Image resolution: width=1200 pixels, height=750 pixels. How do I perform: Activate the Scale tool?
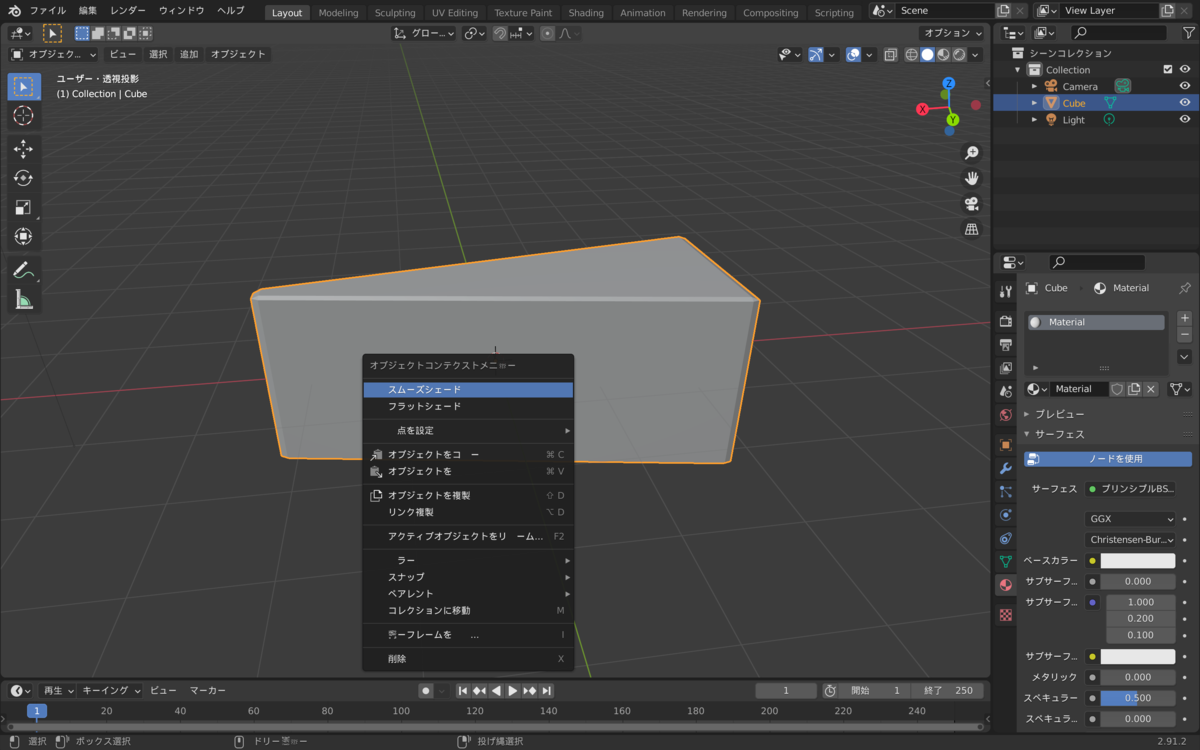click(x=23, y=207)
